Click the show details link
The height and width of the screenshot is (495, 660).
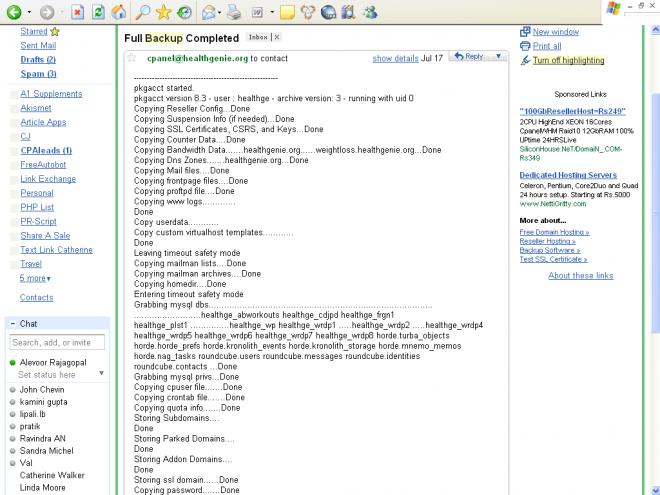click(x=395, y=59)
